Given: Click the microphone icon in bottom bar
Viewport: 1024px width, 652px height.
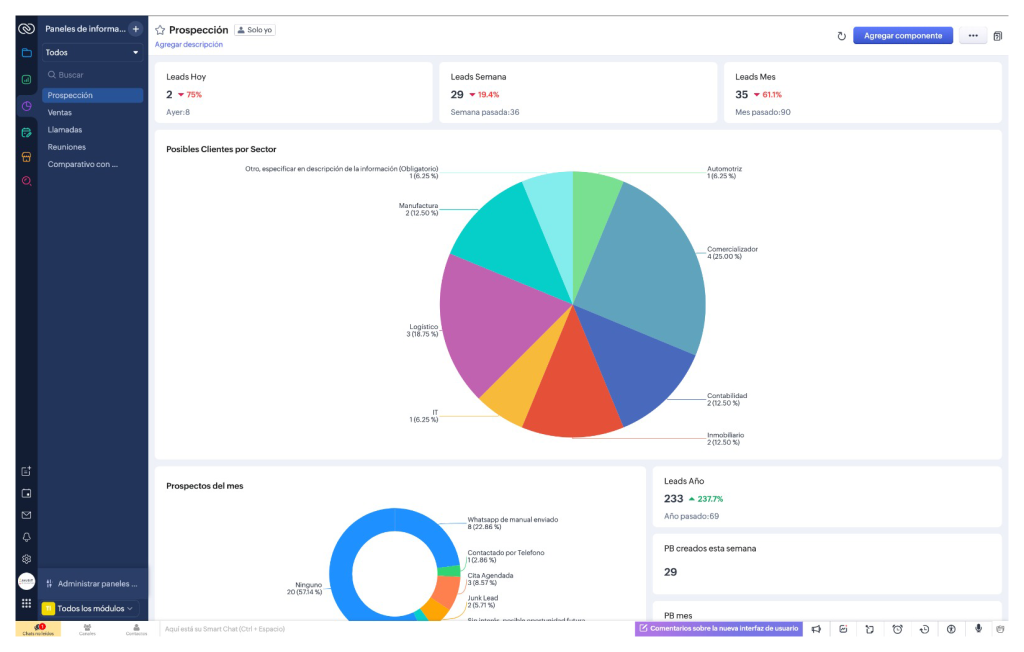Looking at the screenshot, I should click(x=978, y=629).
